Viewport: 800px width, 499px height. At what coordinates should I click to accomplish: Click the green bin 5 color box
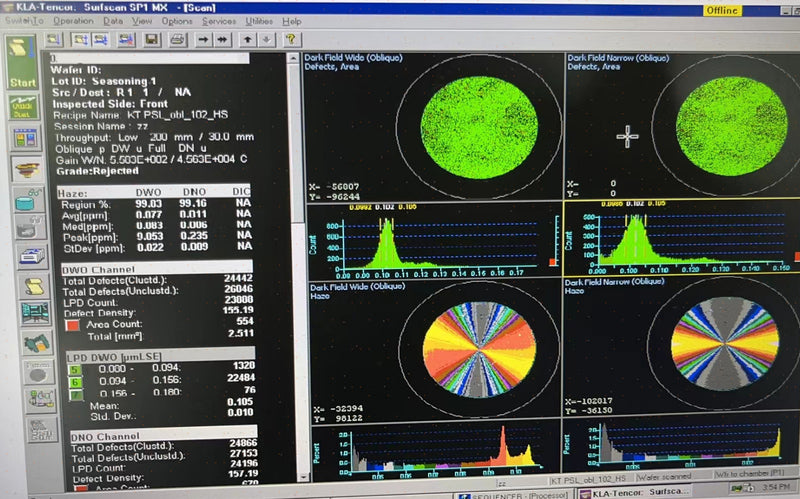tap(74, 370)
